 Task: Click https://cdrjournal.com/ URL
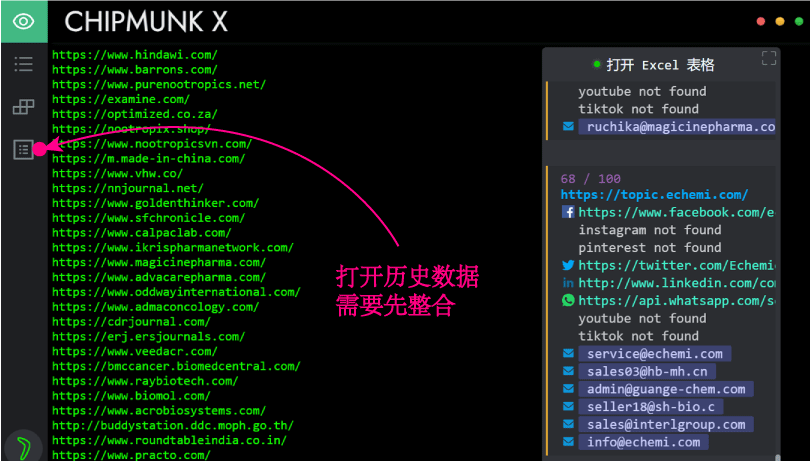coord(131,321)
